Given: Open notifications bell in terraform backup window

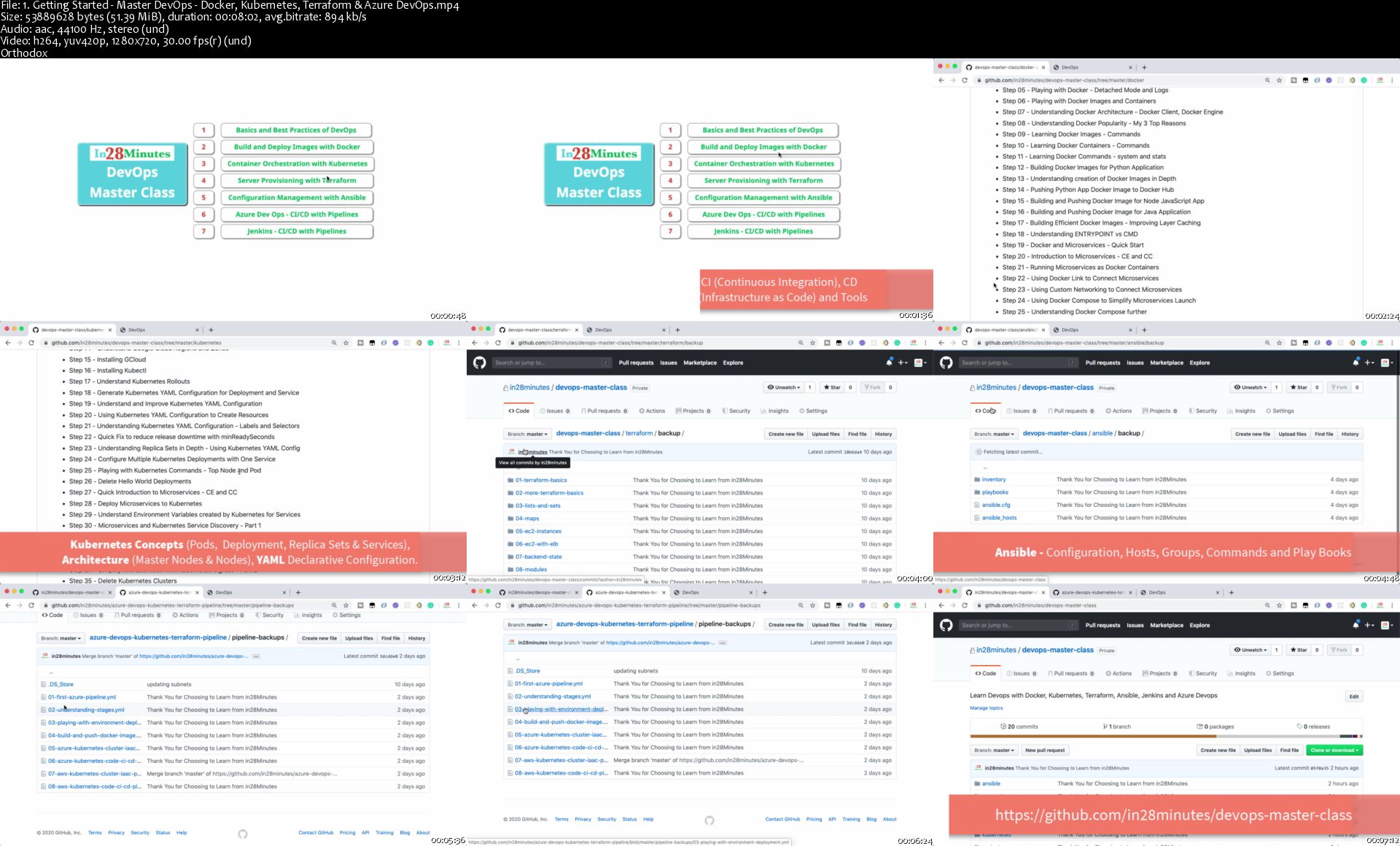Looking at the screenshot, I should [889, 362].
